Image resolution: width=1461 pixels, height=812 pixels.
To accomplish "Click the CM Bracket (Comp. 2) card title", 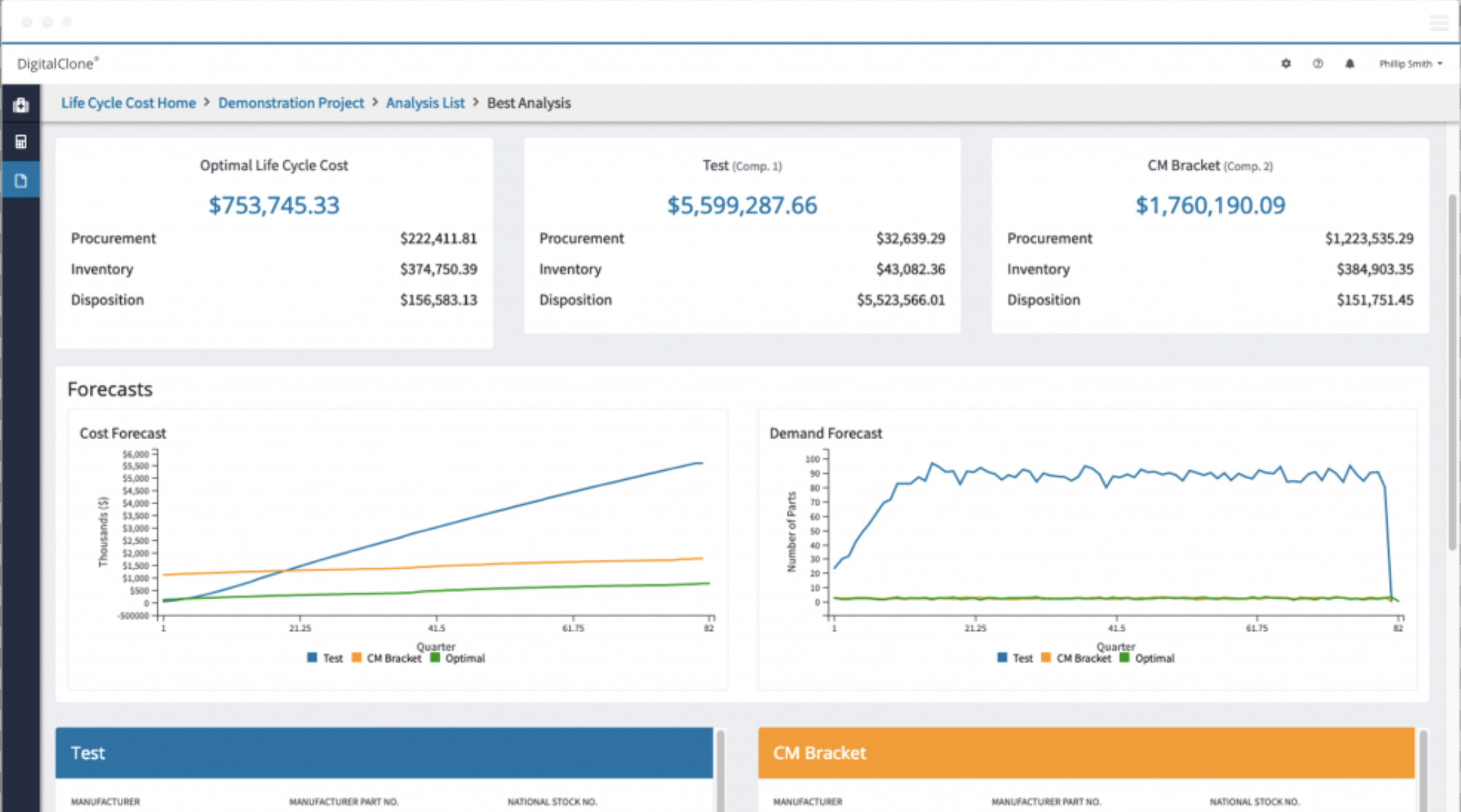I will 1210,166.
